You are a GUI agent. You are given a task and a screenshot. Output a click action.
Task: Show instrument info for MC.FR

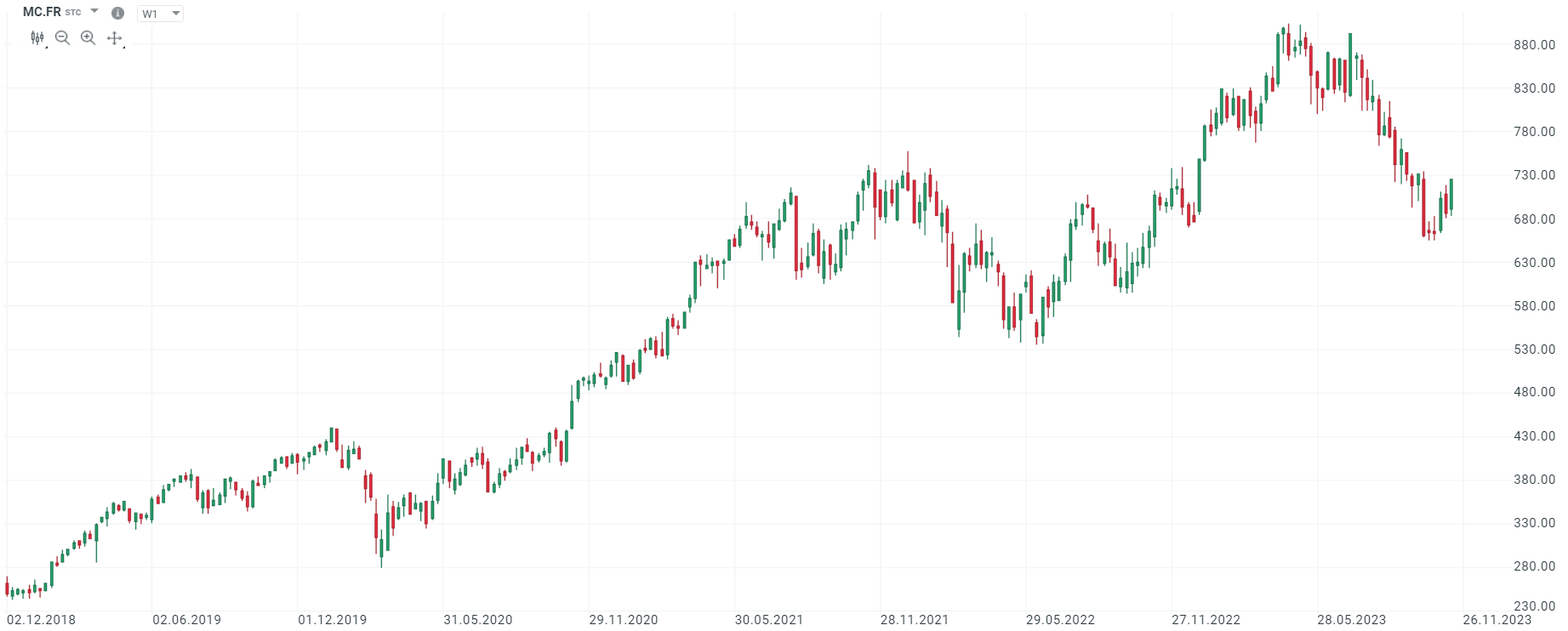pos(118,13)
